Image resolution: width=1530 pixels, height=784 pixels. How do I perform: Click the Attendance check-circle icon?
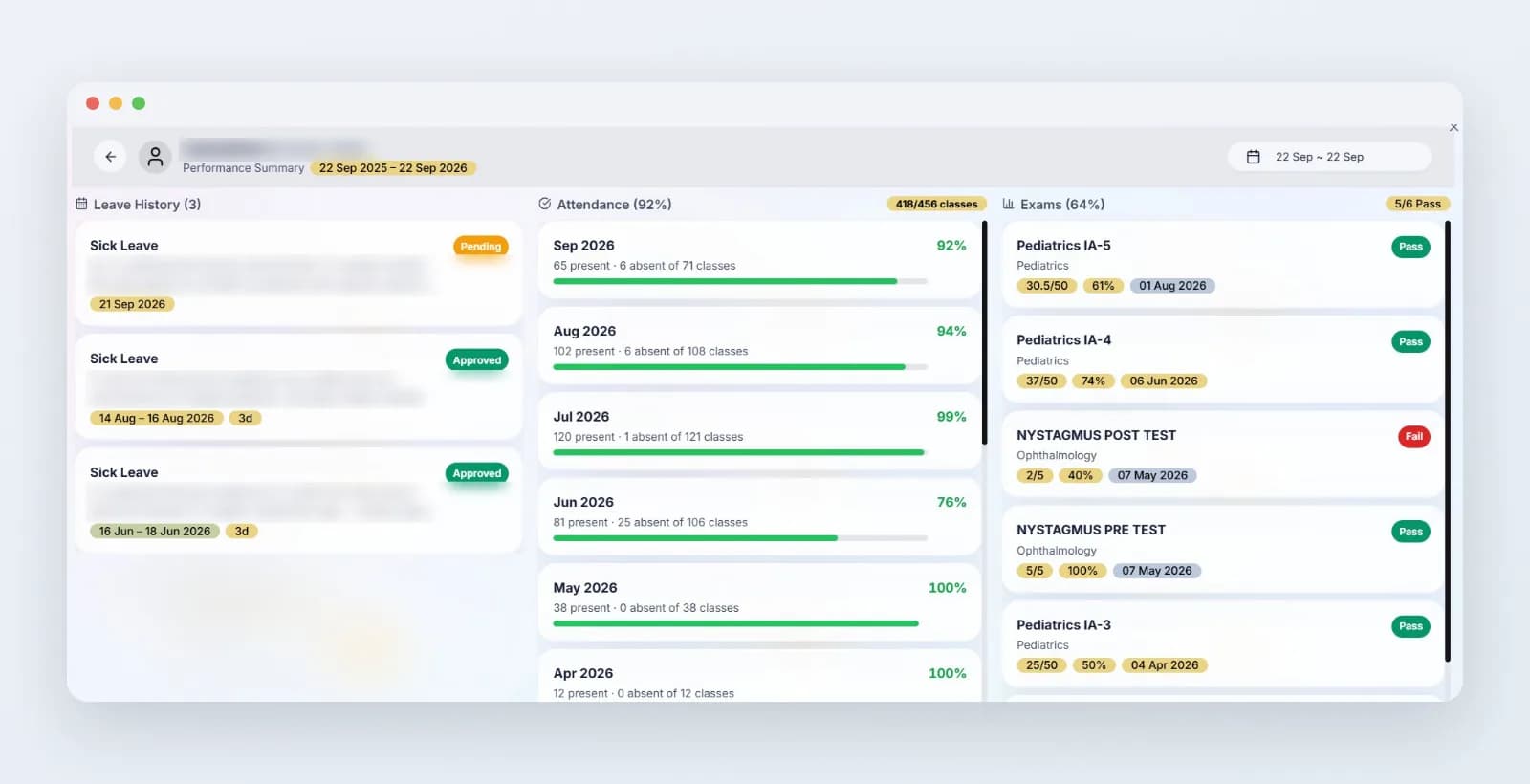(x=545, y=204)
